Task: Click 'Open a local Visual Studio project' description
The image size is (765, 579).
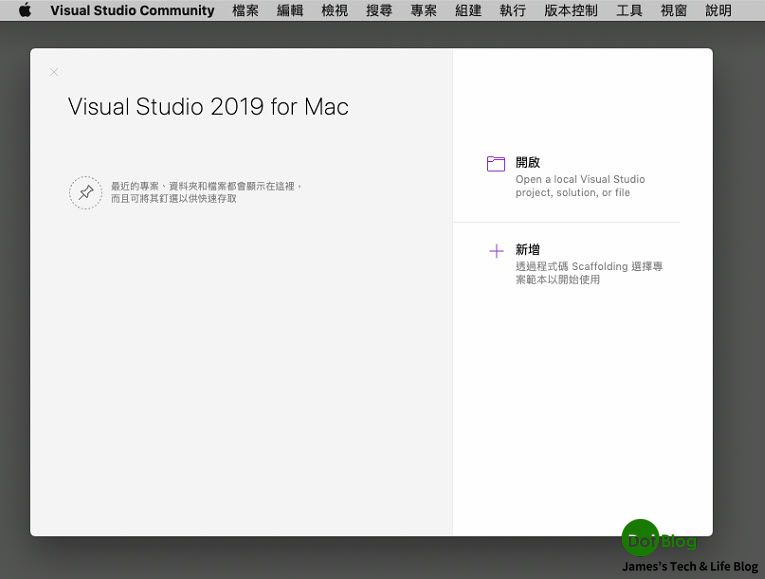Action: (x=580, y=186)
